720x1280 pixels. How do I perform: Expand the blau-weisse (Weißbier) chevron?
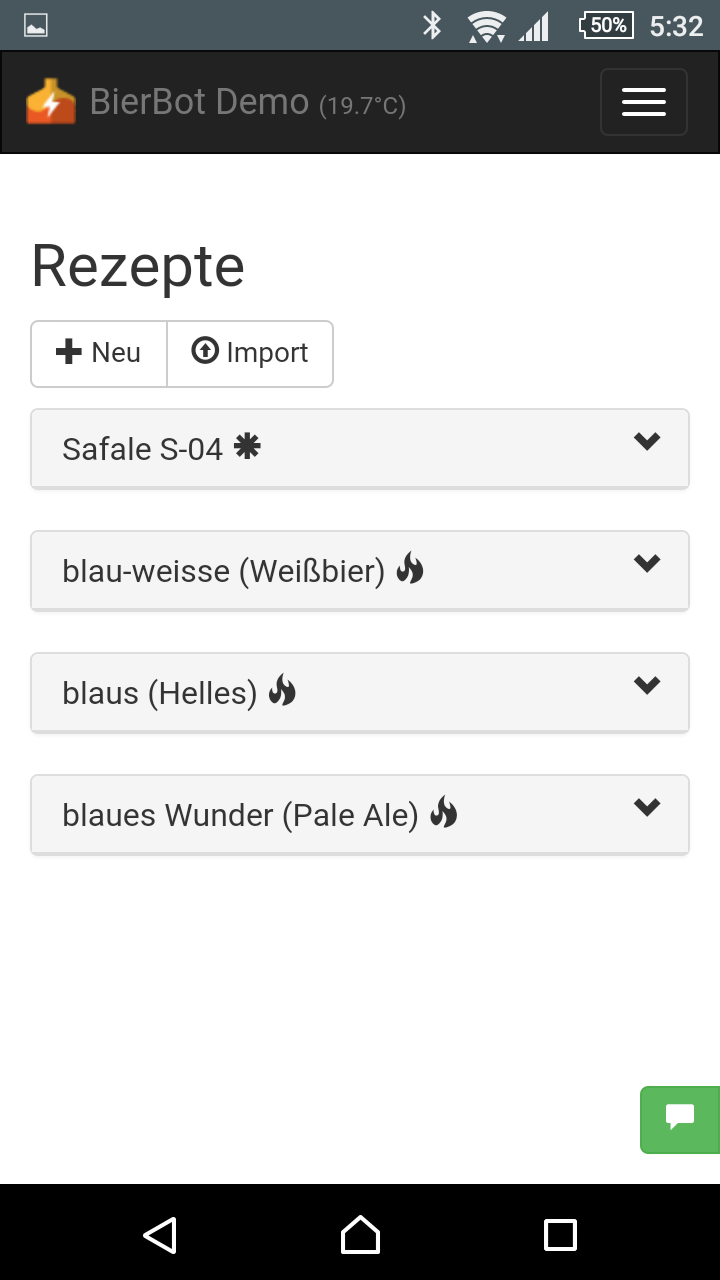click(647, 563)
